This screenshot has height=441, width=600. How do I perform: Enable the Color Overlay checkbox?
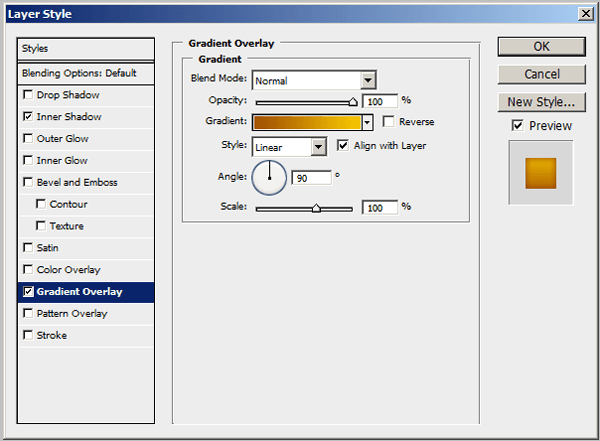[28, 269]
